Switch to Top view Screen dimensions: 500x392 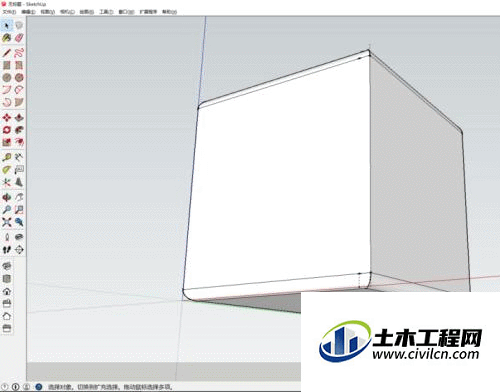pos(7,279)
